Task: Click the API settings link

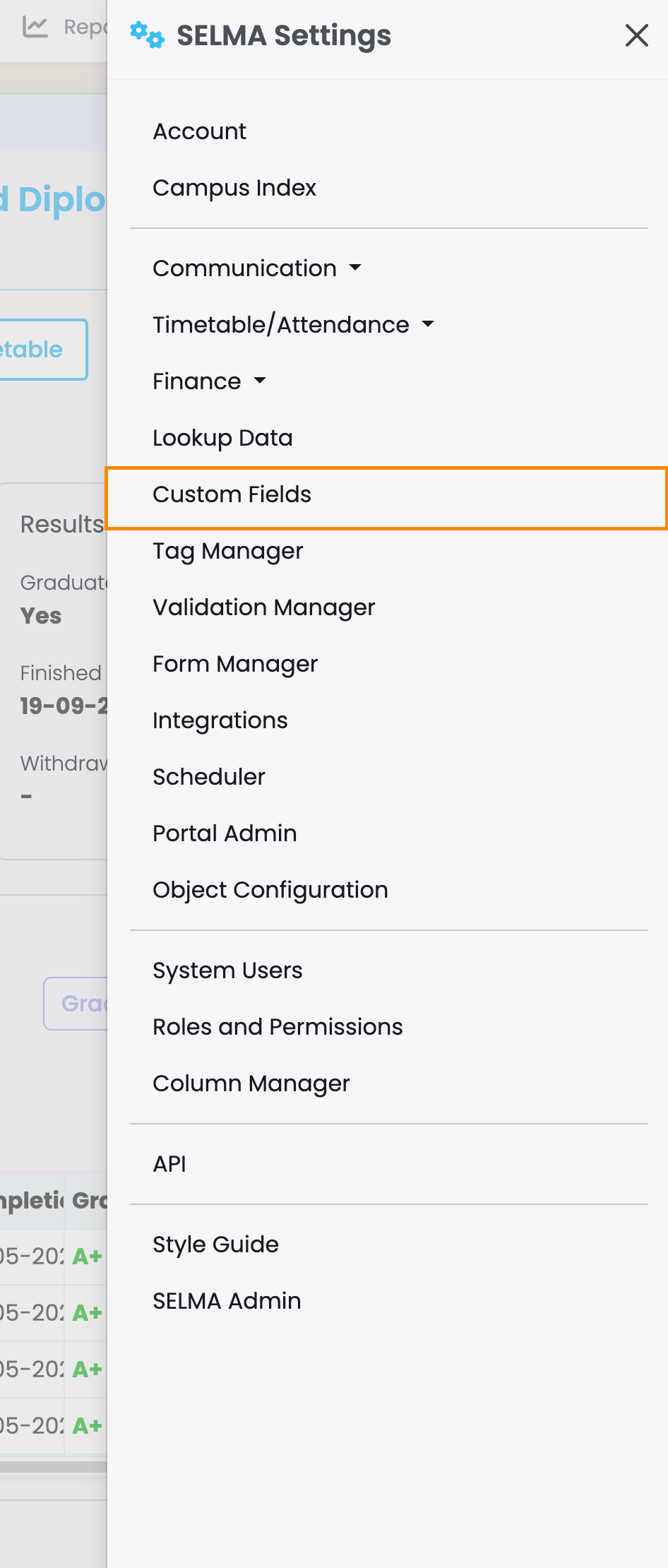Action: click(169, 1164)
